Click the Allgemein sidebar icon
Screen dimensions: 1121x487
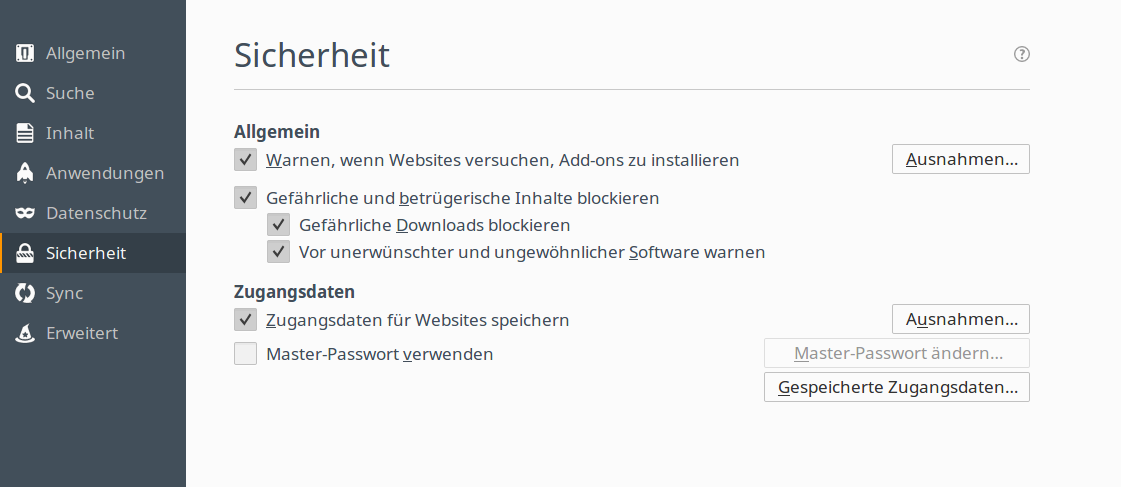tap(25, 53)
